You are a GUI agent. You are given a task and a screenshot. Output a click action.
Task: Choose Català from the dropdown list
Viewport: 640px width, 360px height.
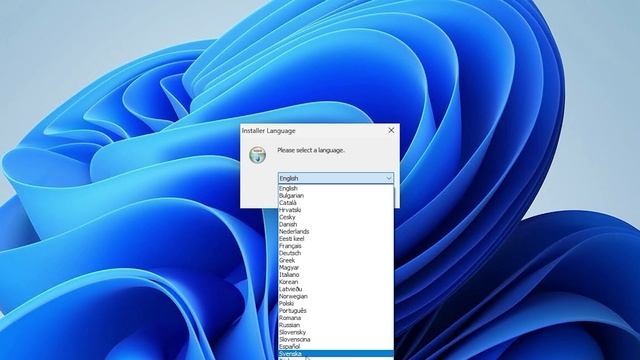pyautogui.click(x=336, y=203)
